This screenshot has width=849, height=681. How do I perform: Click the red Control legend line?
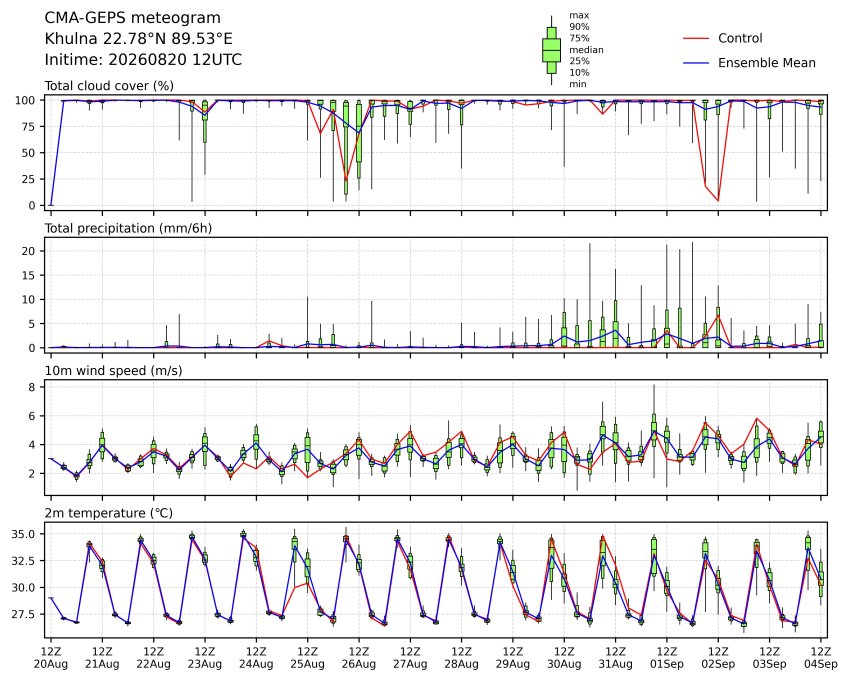coord(696,38)
